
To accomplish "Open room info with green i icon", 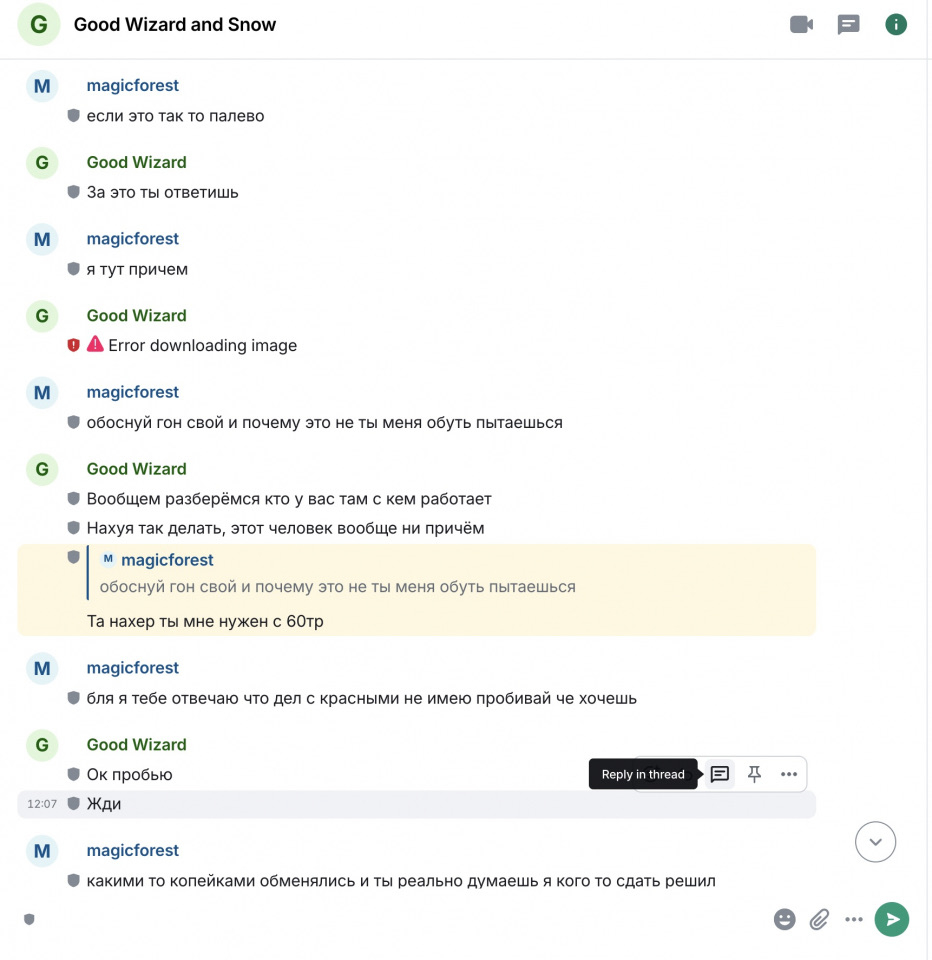I will (896, 24).
